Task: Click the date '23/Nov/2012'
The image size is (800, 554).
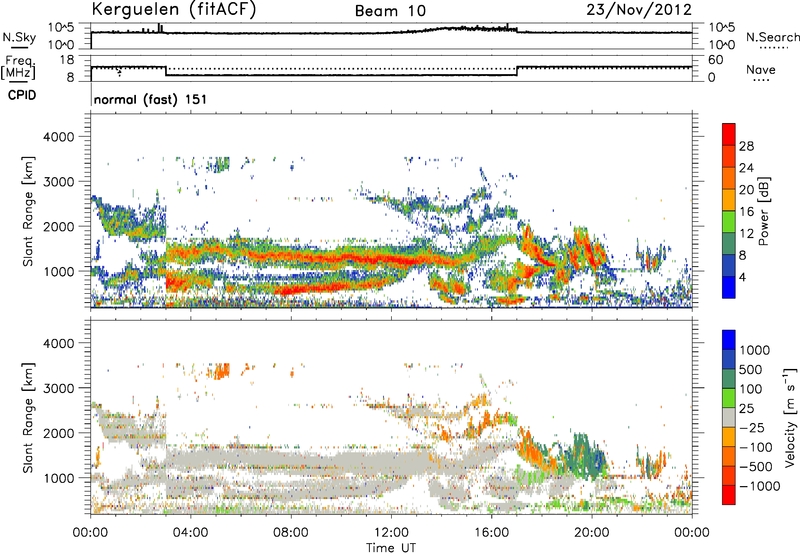Action: click(x=639, y=10)
